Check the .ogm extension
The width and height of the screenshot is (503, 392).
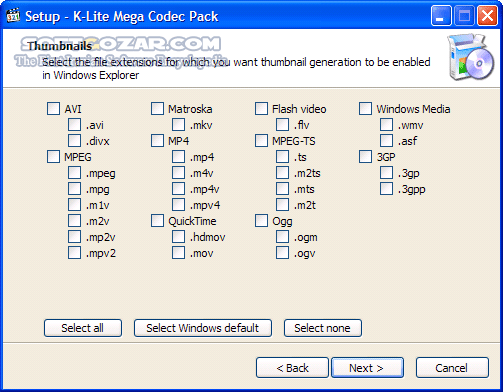282,237
